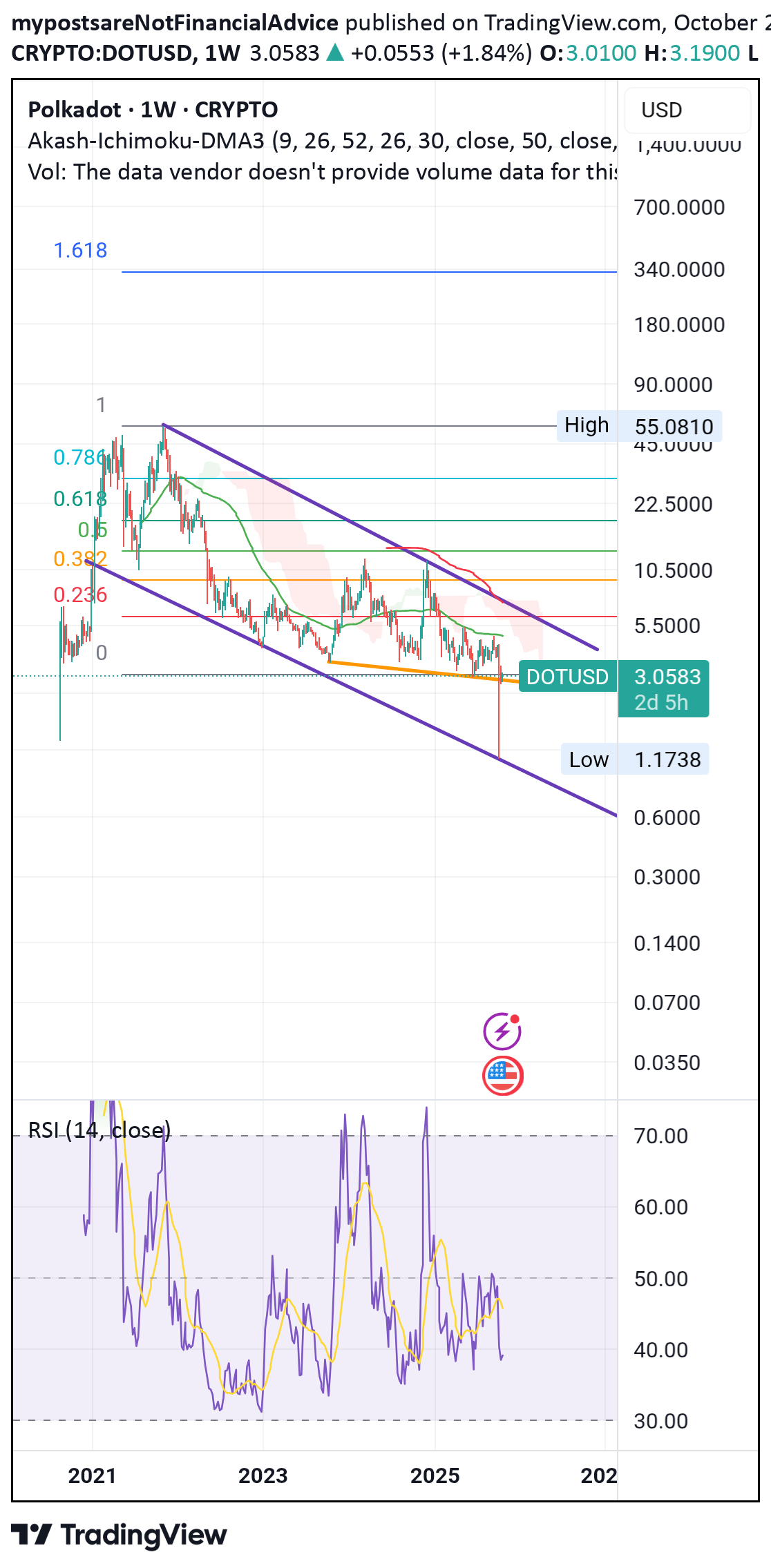Select the High 55.0810 price label
The width and height of the screenshot is (771, 1568).
point(639,426)
